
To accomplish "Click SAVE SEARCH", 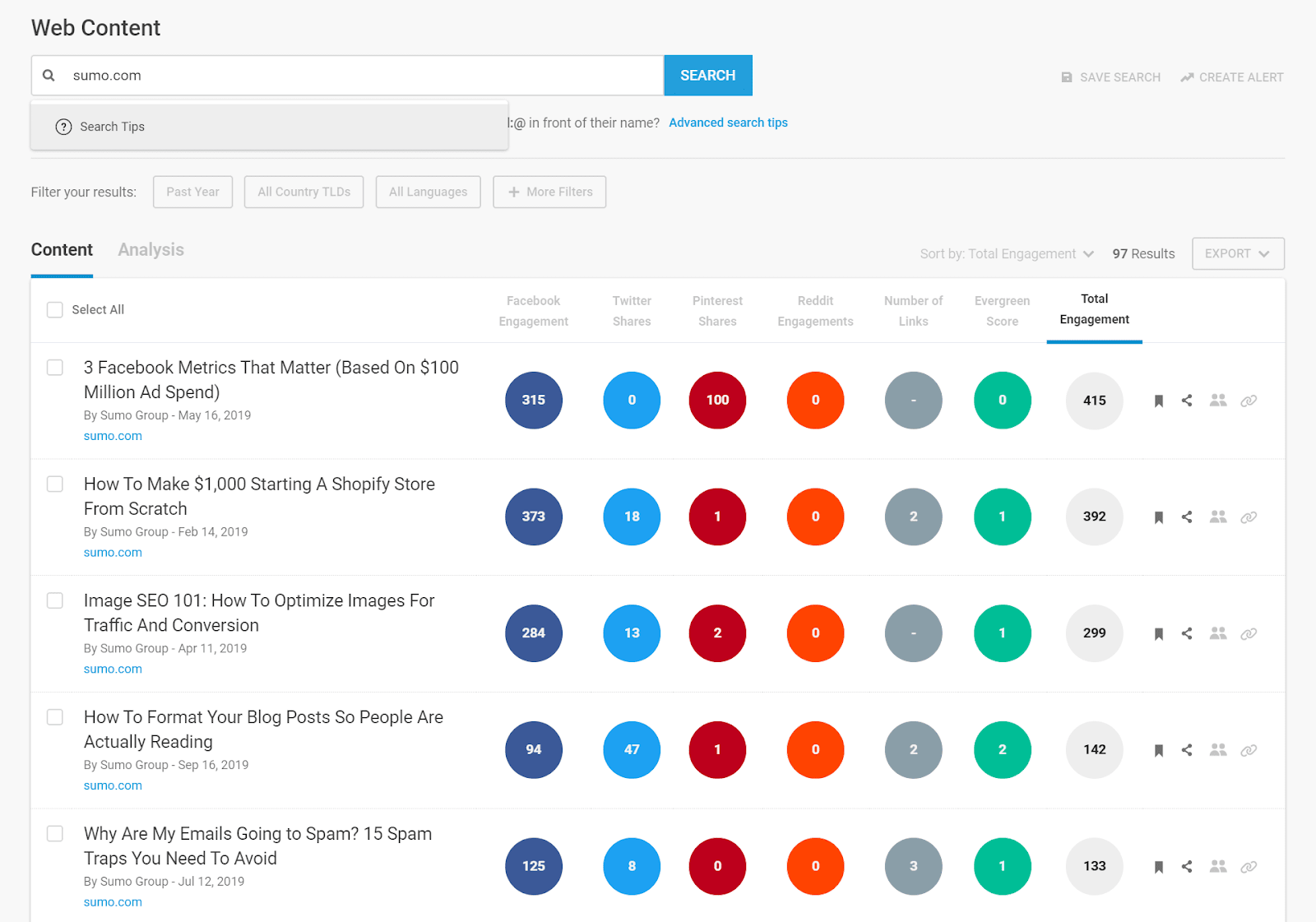I will coord(1110,77).
